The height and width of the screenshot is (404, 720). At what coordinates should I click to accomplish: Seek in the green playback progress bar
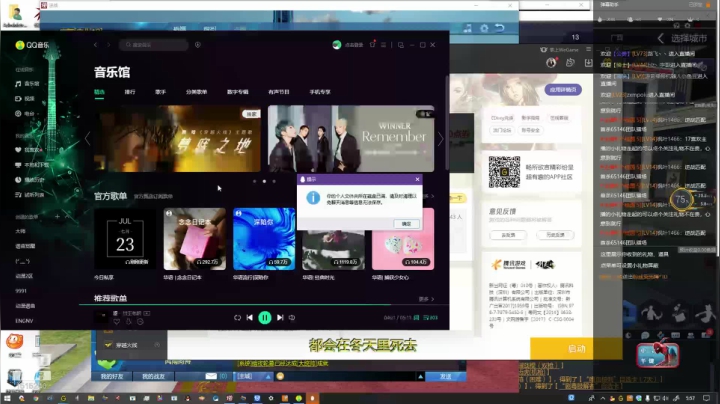click(264, 304)
